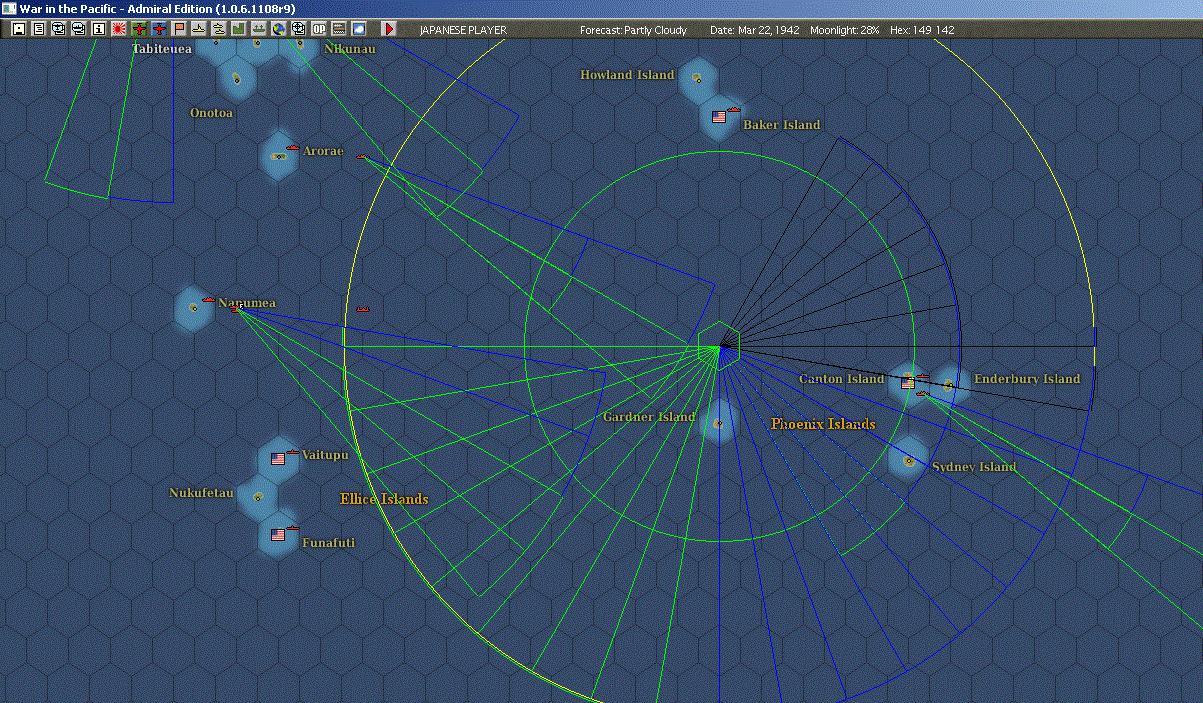The image size is (1203, 703).
Task: Select the Gardner Island base hex
Action: coord(717,423)
